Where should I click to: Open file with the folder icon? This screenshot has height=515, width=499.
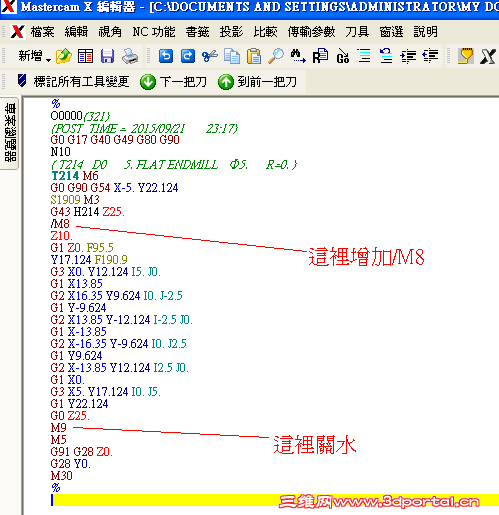(x=64, y=56)
